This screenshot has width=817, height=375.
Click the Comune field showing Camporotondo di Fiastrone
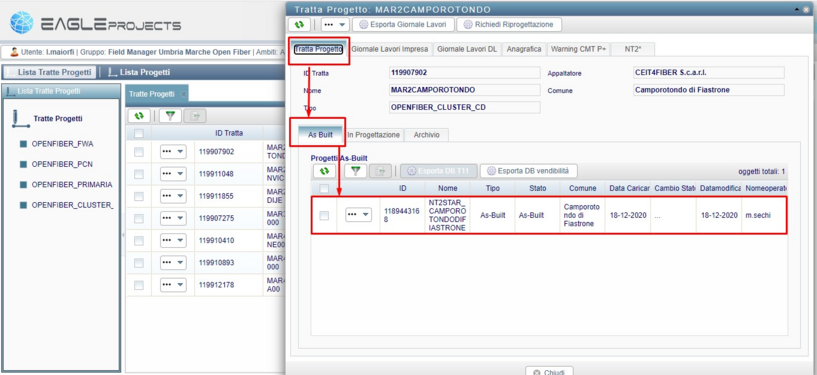(708, 90)
